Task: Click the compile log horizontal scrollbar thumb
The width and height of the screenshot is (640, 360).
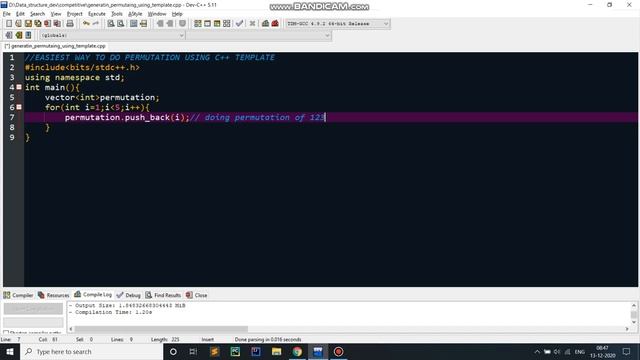Action: click(x=161, y=329)
